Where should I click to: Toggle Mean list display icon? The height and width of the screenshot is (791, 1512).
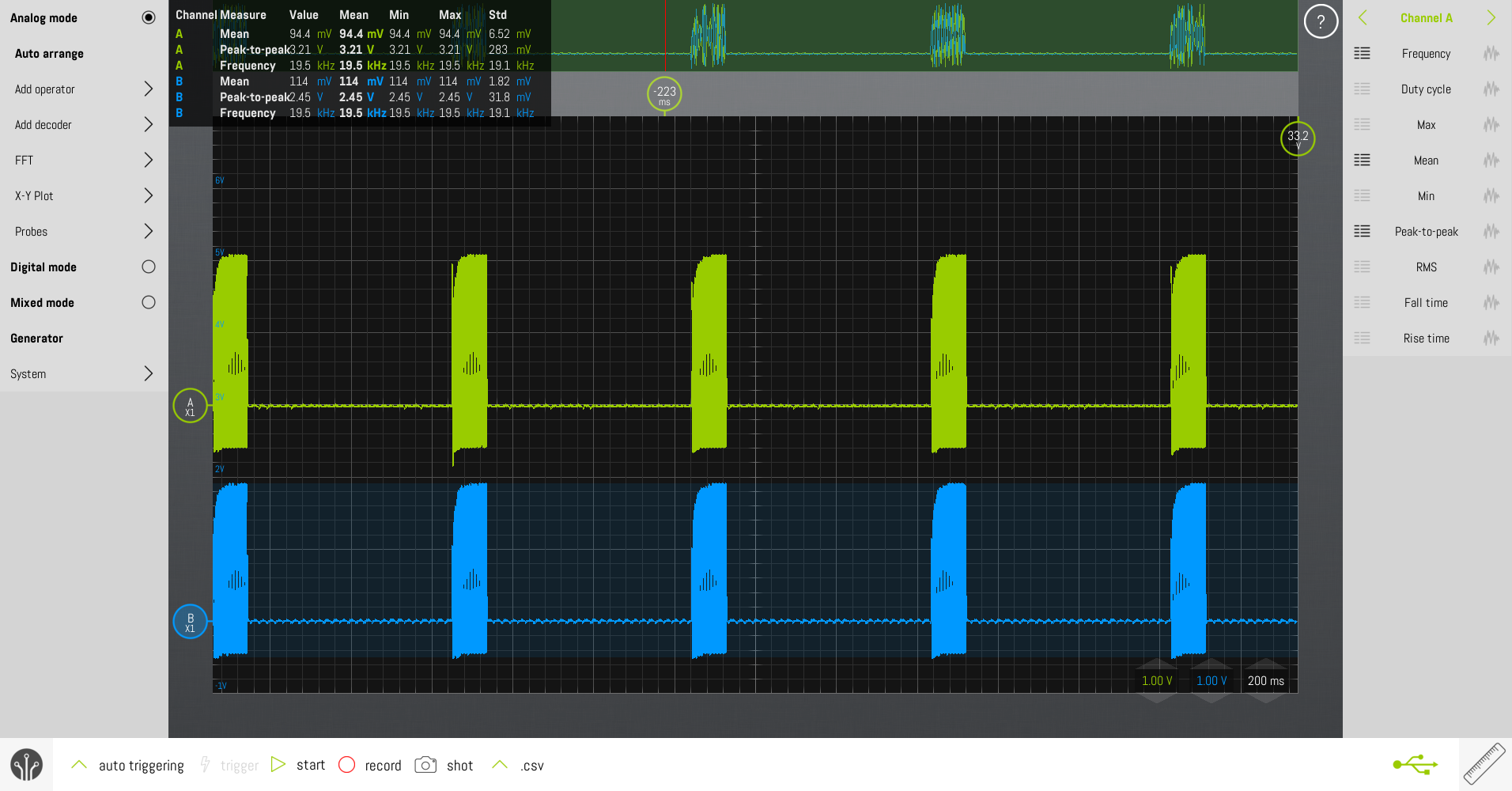click(1362, 160)
